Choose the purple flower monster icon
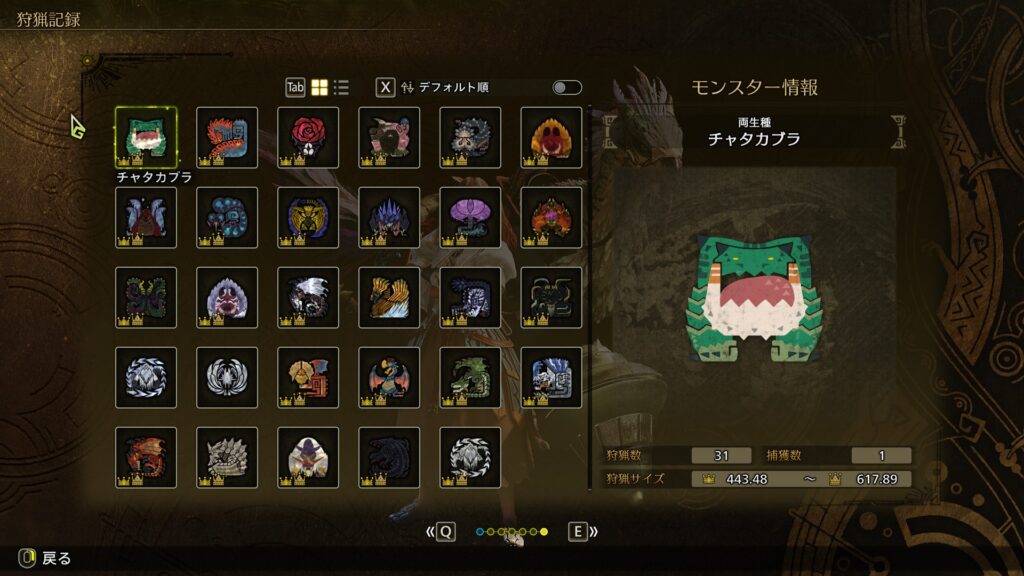This screenshot has width=1024, height=576. click(470, 217)
